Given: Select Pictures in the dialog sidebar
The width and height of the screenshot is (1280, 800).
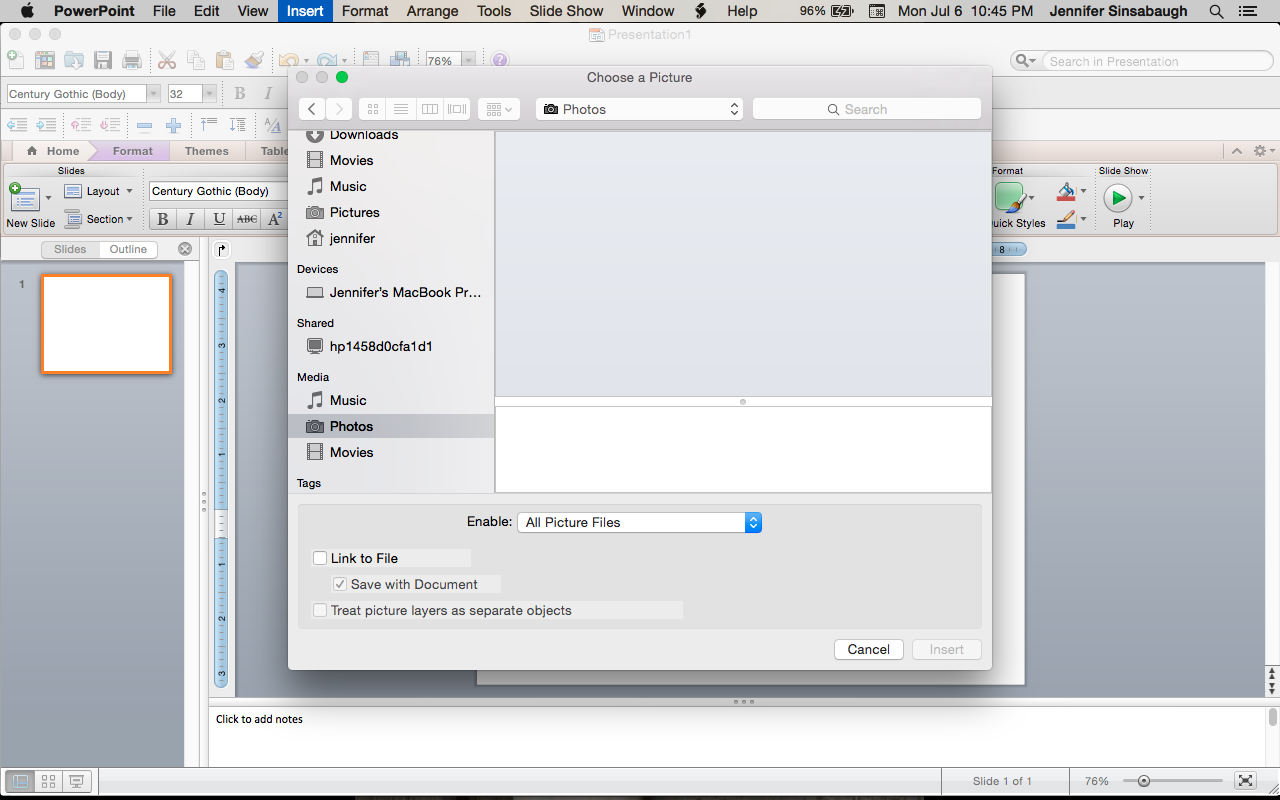Looking at the screenshot, I should coord(391,212).
